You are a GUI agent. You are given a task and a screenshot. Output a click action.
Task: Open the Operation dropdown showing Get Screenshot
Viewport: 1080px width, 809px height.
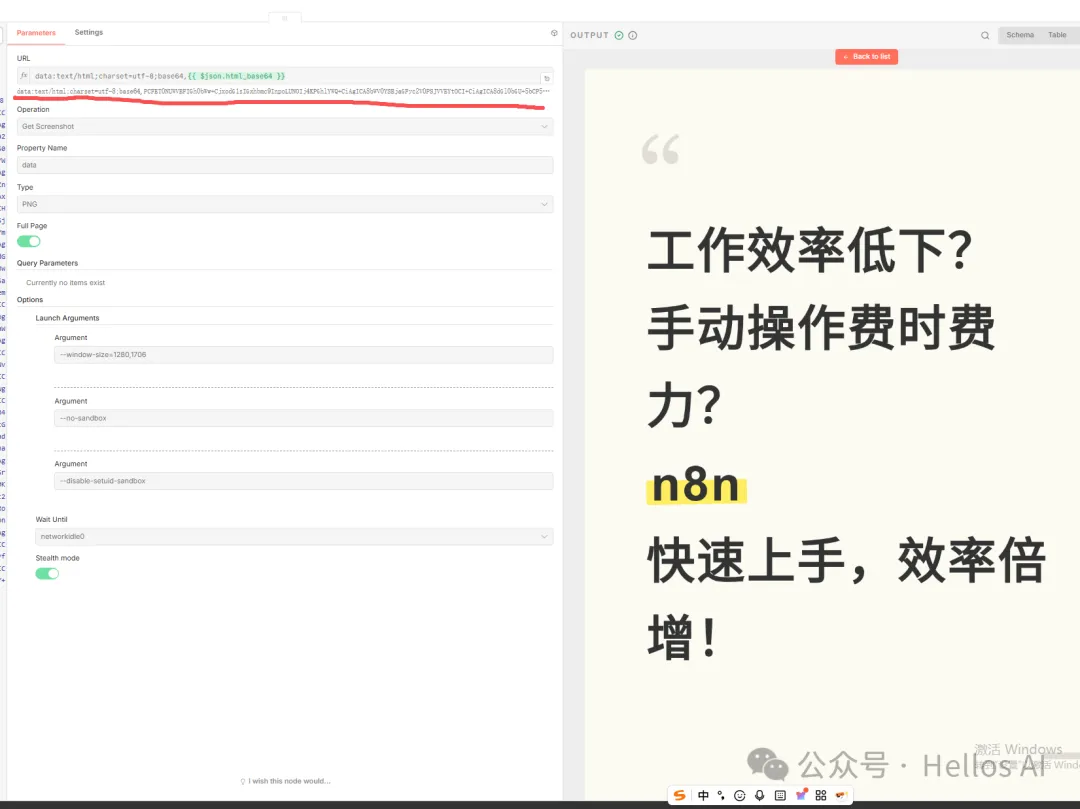click(285, 126)
